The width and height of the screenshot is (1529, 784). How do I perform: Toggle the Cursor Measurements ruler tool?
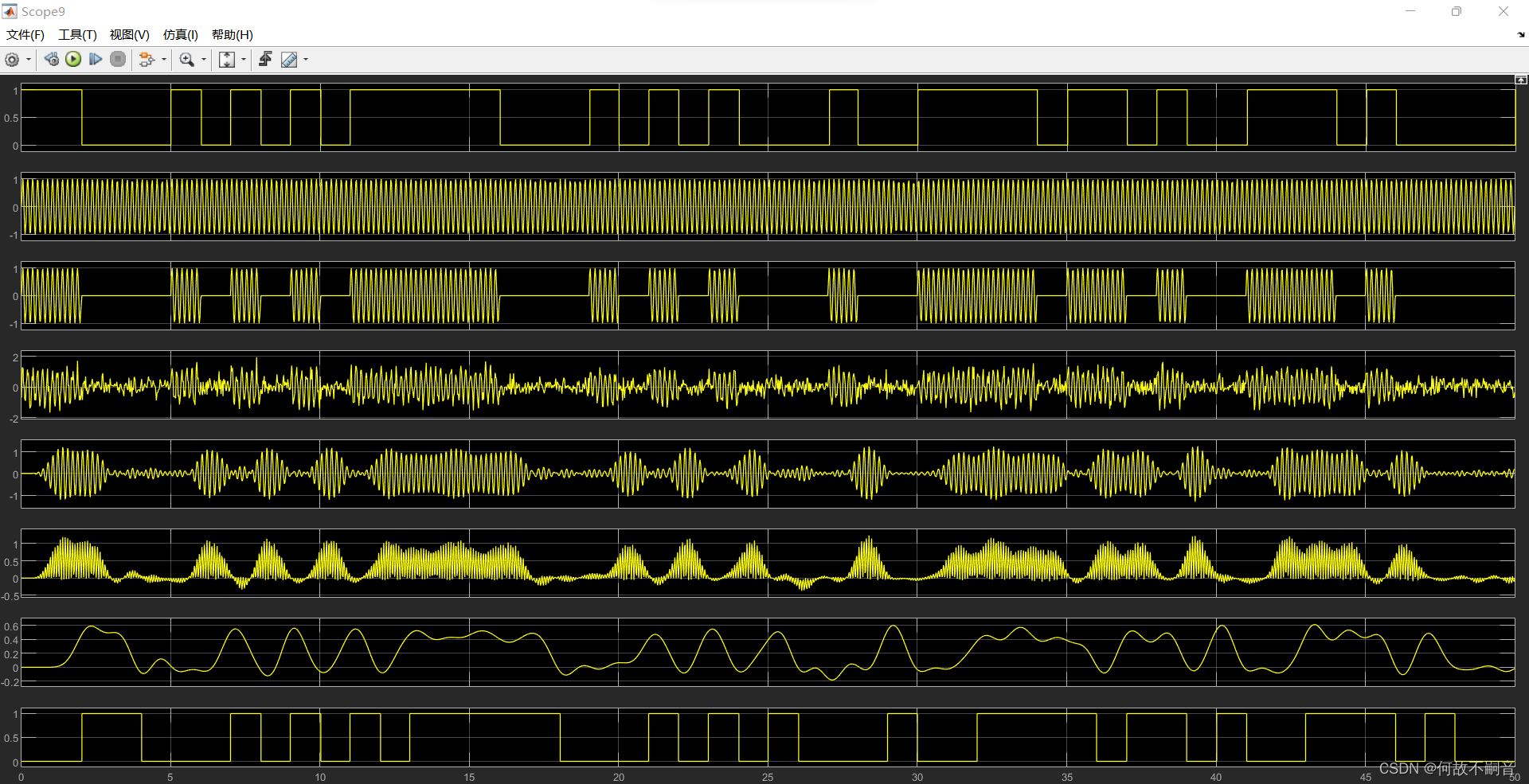[289, 60]
